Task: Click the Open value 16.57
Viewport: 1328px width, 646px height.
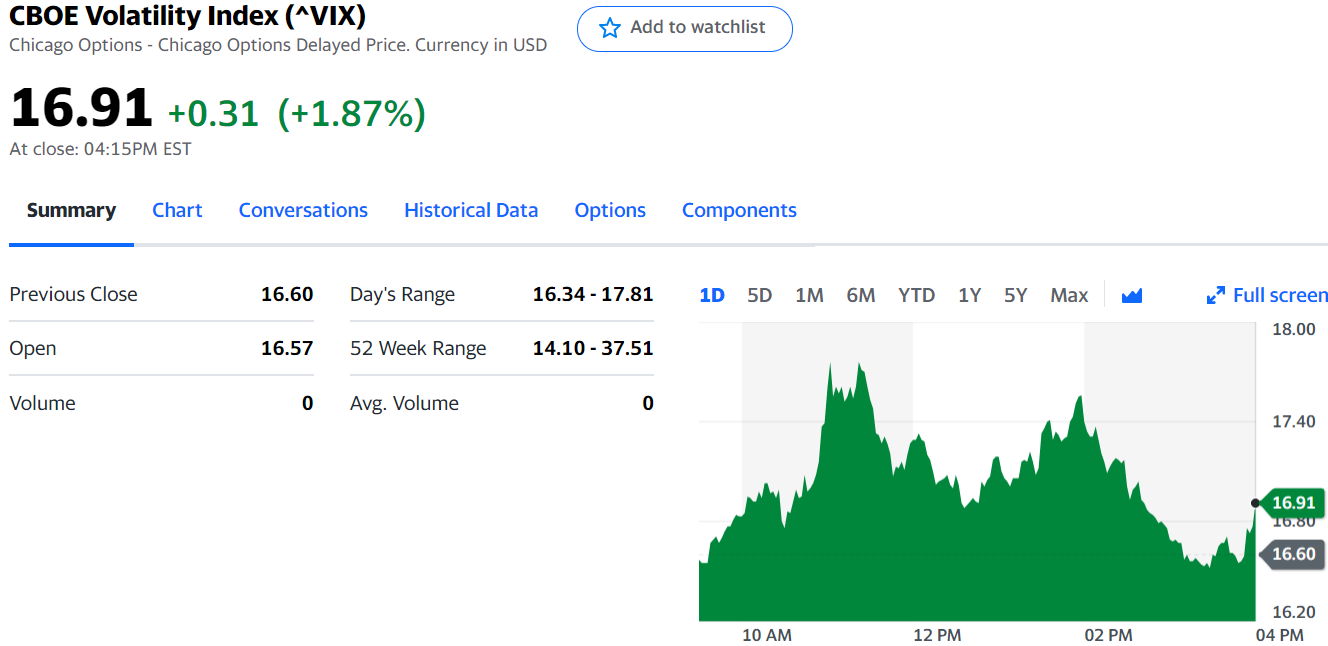Action: point(287,348)
